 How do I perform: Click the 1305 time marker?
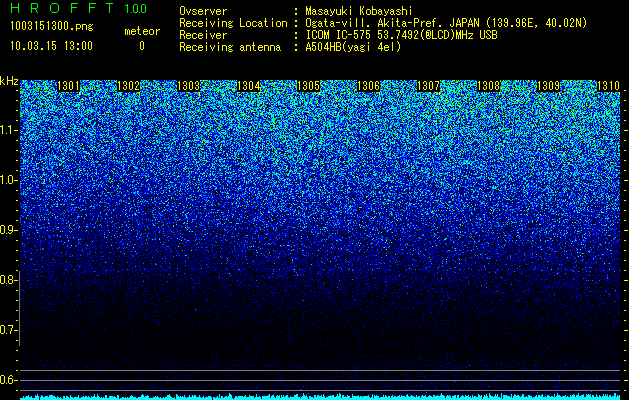[308, 86]
